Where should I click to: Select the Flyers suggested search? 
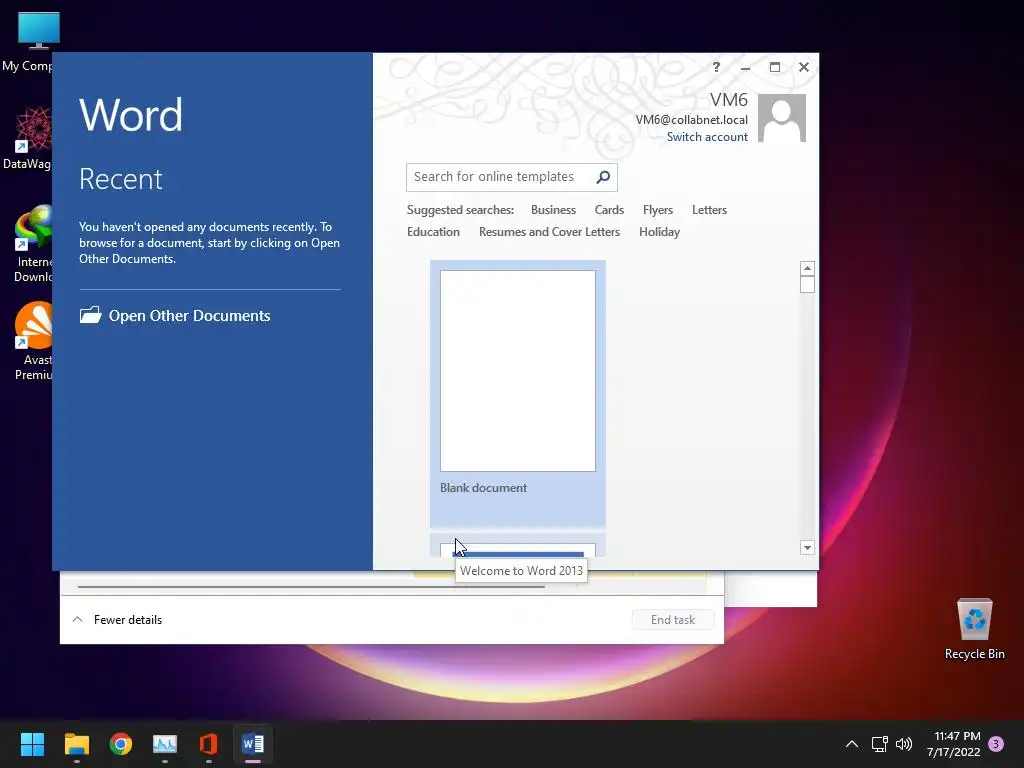click(658, 210)
